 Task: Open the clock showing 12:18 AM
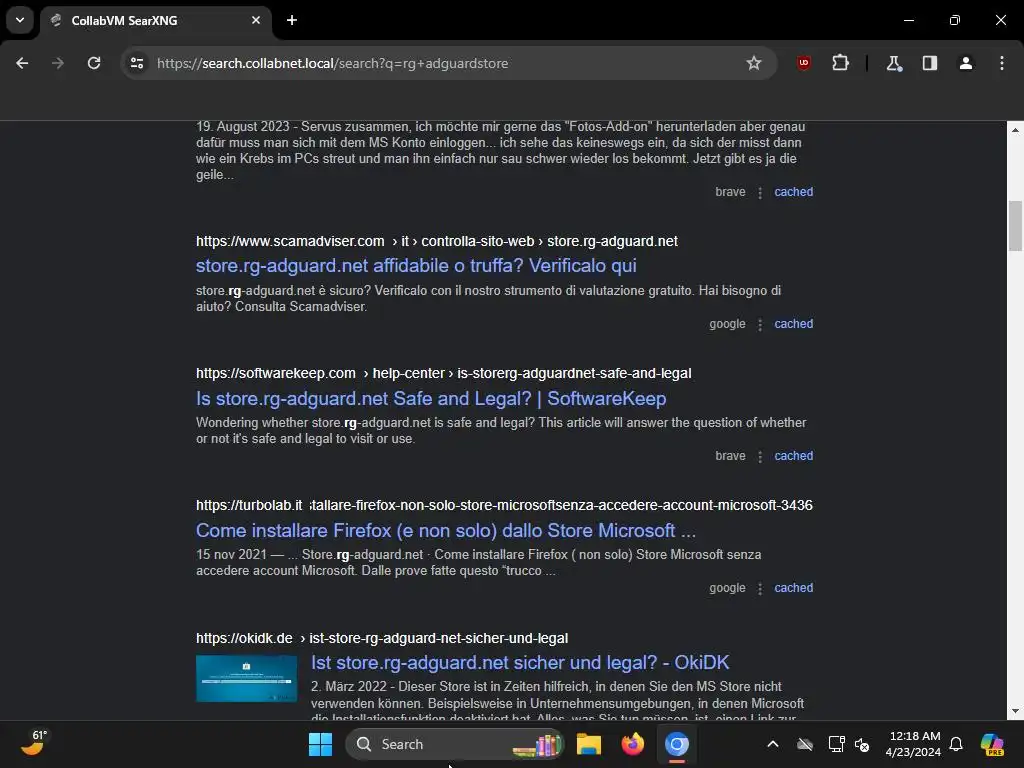[x=913, y=744]
